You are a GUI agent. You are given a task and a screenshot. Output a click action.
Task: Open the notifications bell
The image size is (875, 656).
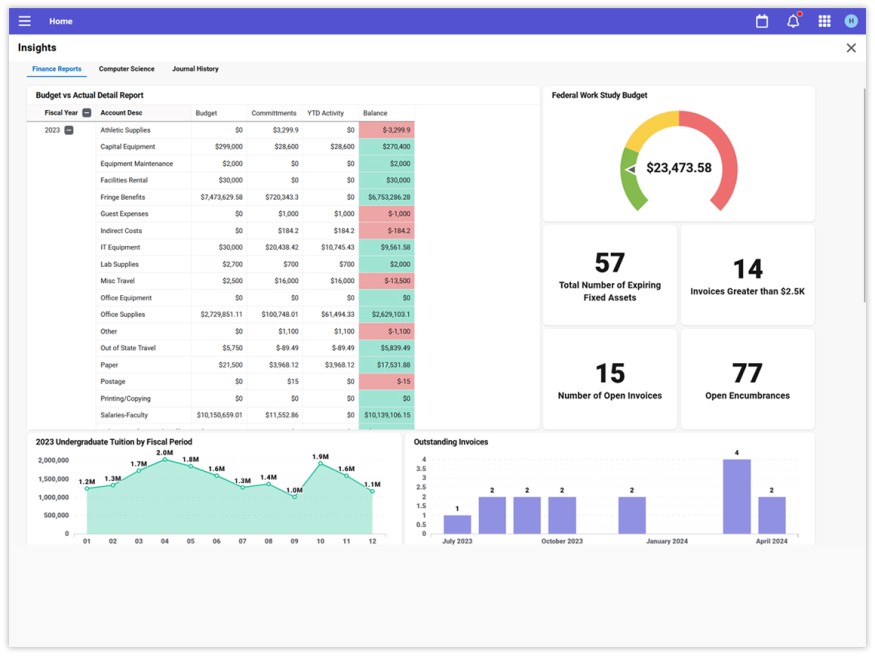793,21
